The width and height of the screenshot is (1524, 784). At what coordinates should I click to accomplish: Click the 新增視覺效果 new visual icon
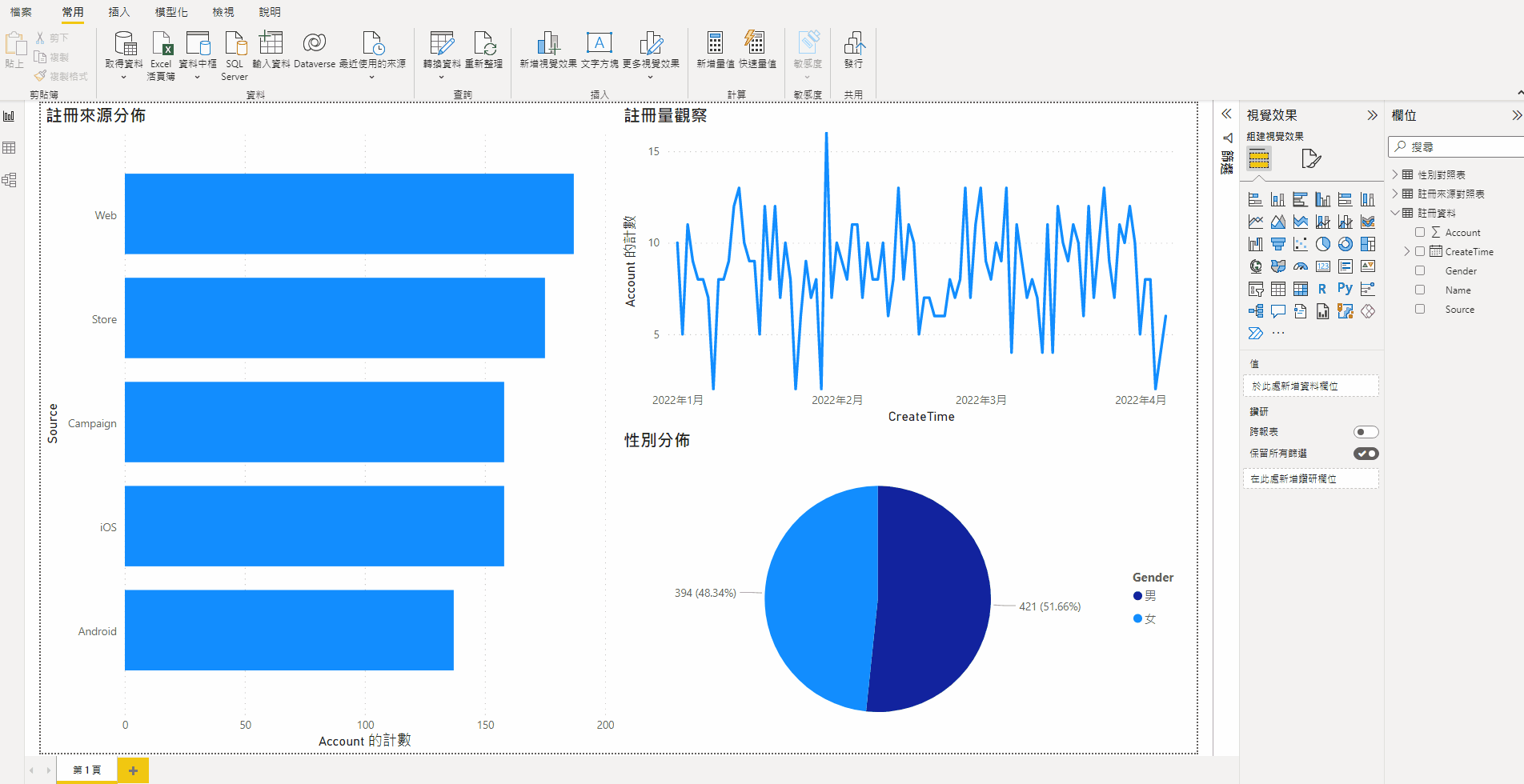point(548,43)
